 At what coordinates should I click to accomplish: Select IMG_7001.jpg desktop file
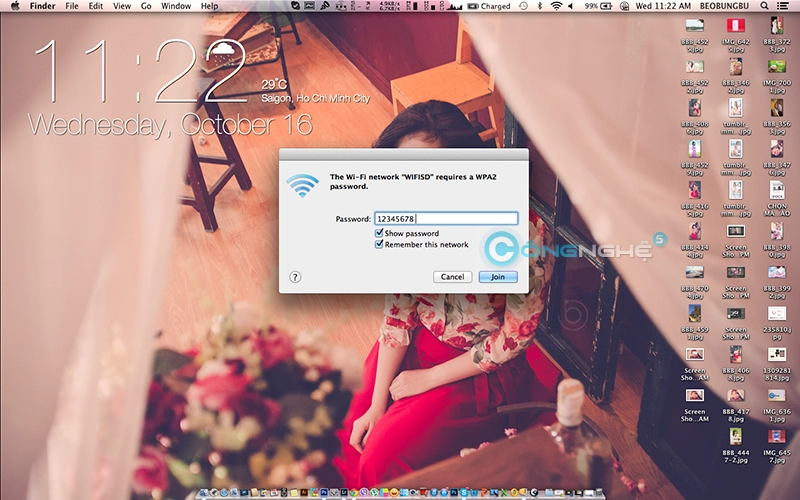(777, 76)
